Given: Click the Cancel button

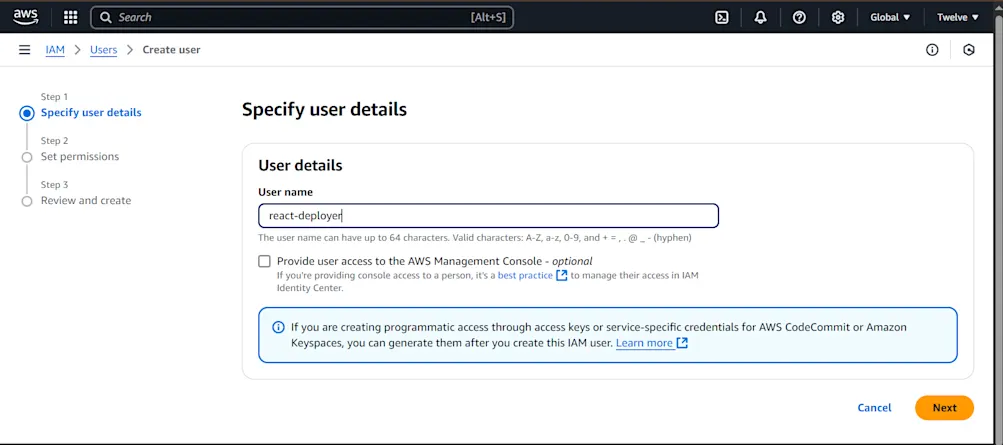Looking at the screenshot, I should click(874, 408).
